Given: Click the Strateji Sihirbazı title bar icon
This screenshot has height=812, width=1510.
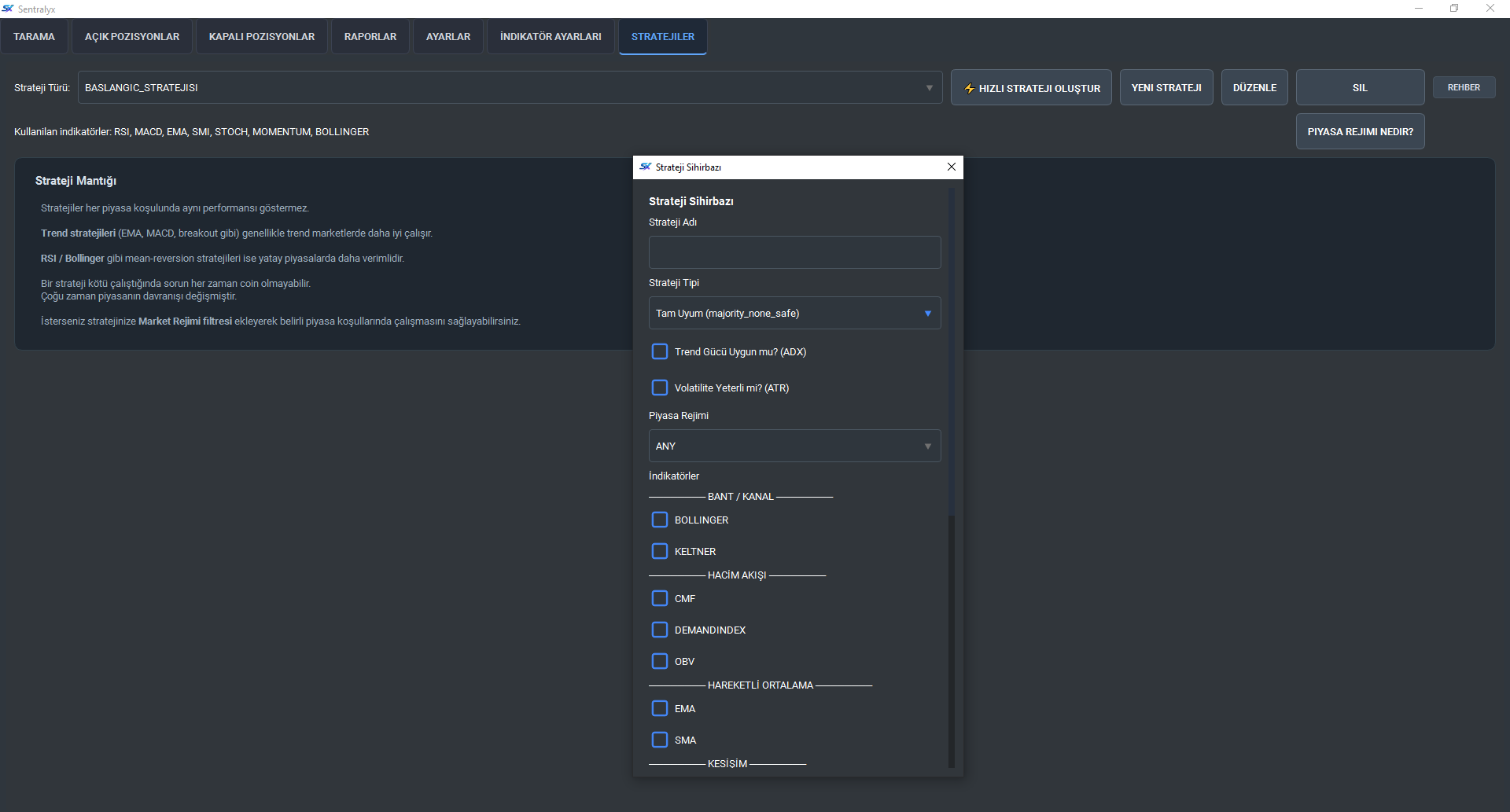Looking at the screenshot, I should coord(646,167).
